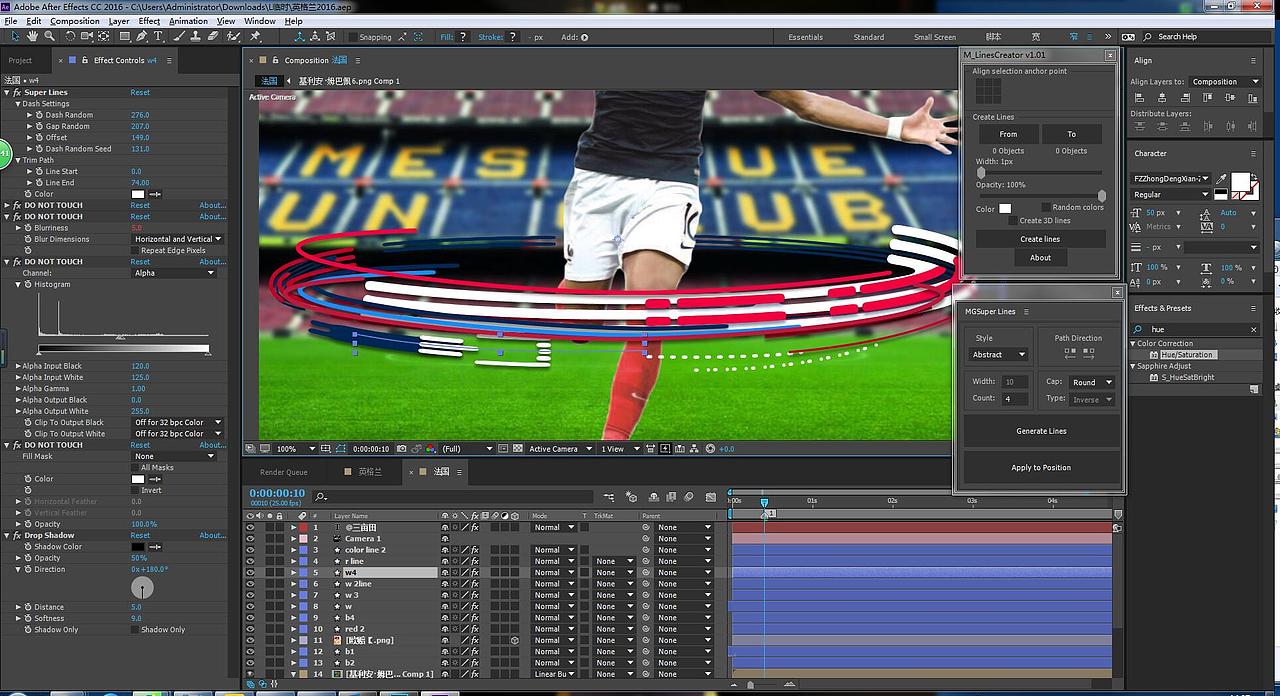This screenshot has width=1280, height=696.
Task: Select the Roto Brush tool
Action: pos(233,36)
